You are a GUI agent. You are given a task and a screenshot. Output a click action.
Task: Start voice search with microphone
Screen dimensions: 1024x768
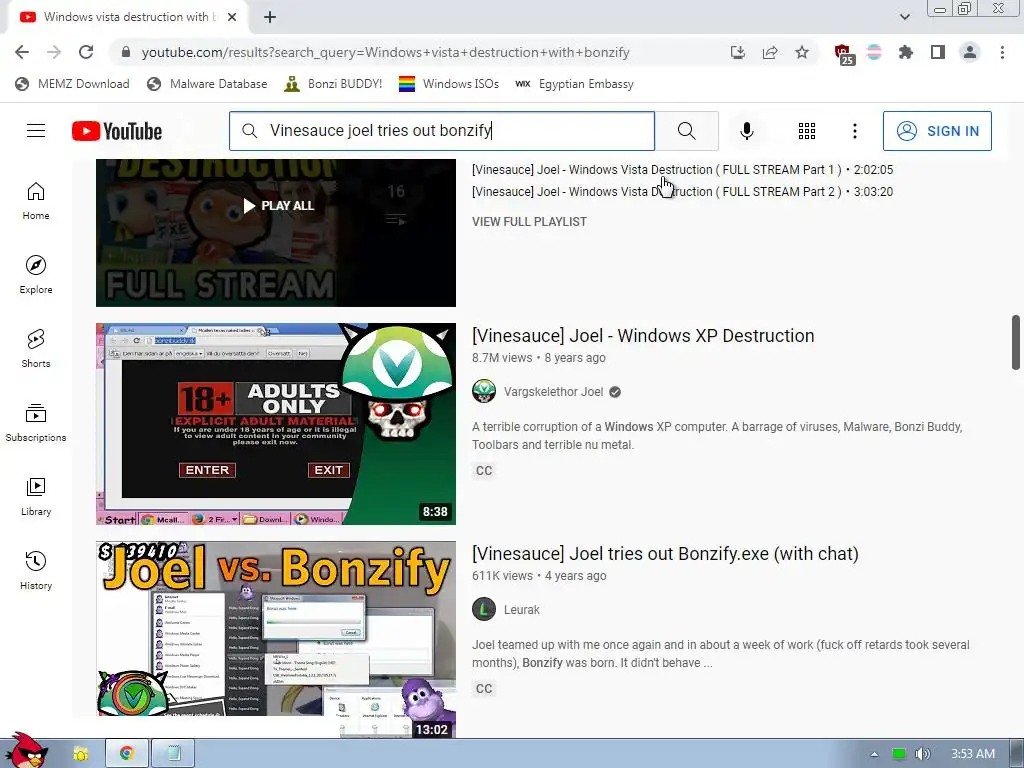[x=746, y=131]
